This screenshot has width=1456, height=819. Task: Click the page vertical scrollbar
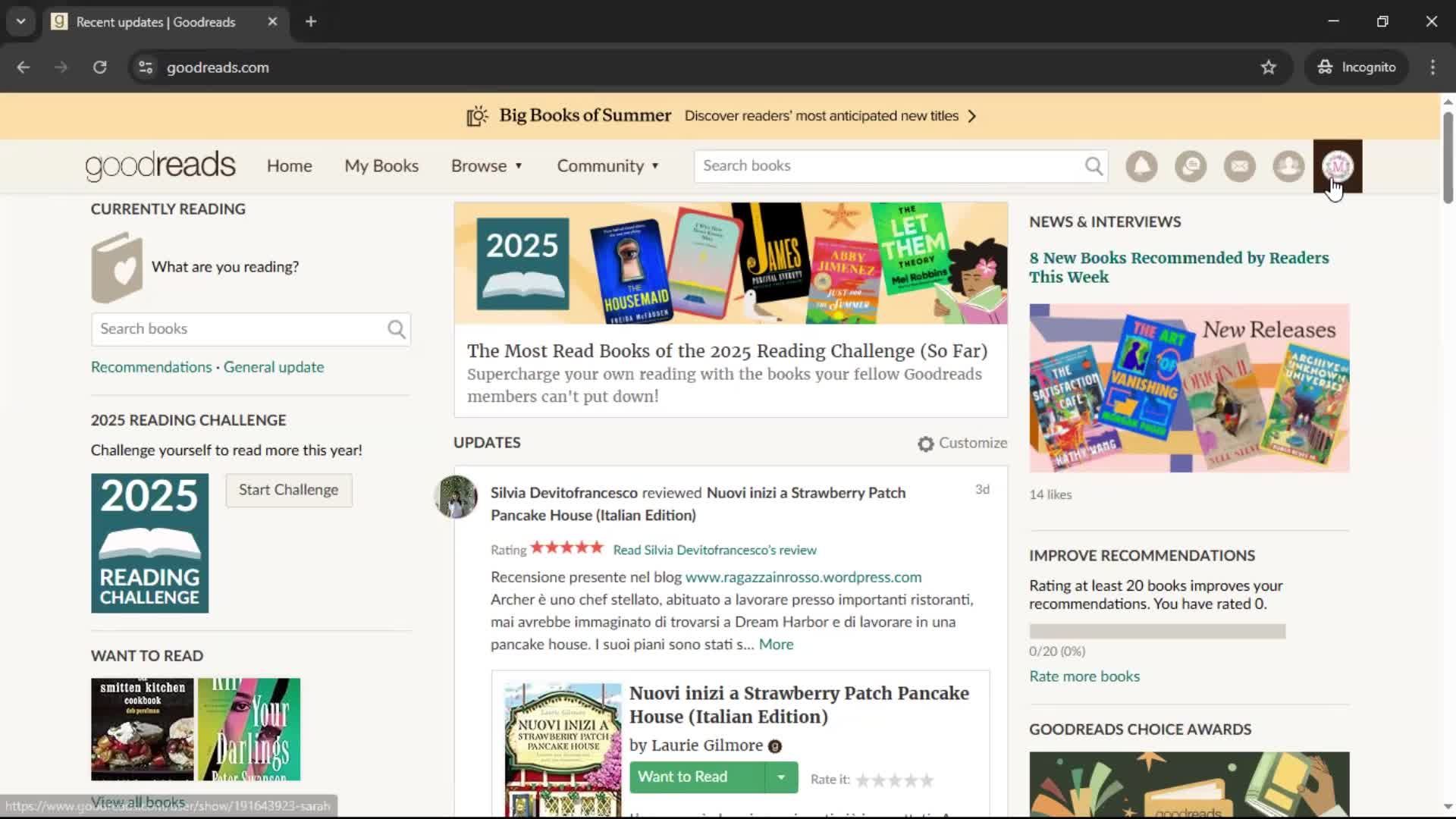pyautogui.click(x=1448, y=158)
